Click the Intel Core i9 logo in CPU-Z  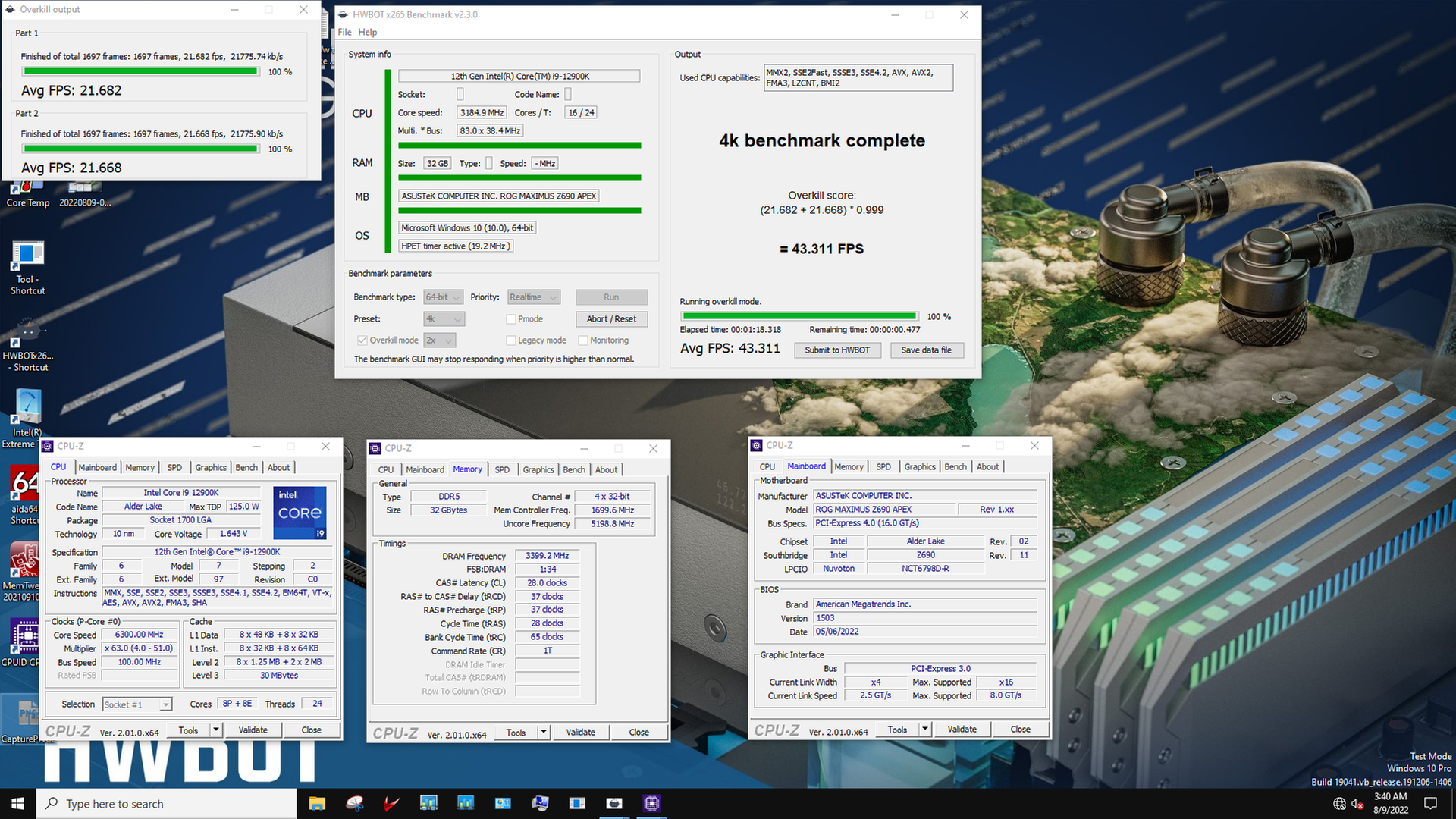(300, 513)
